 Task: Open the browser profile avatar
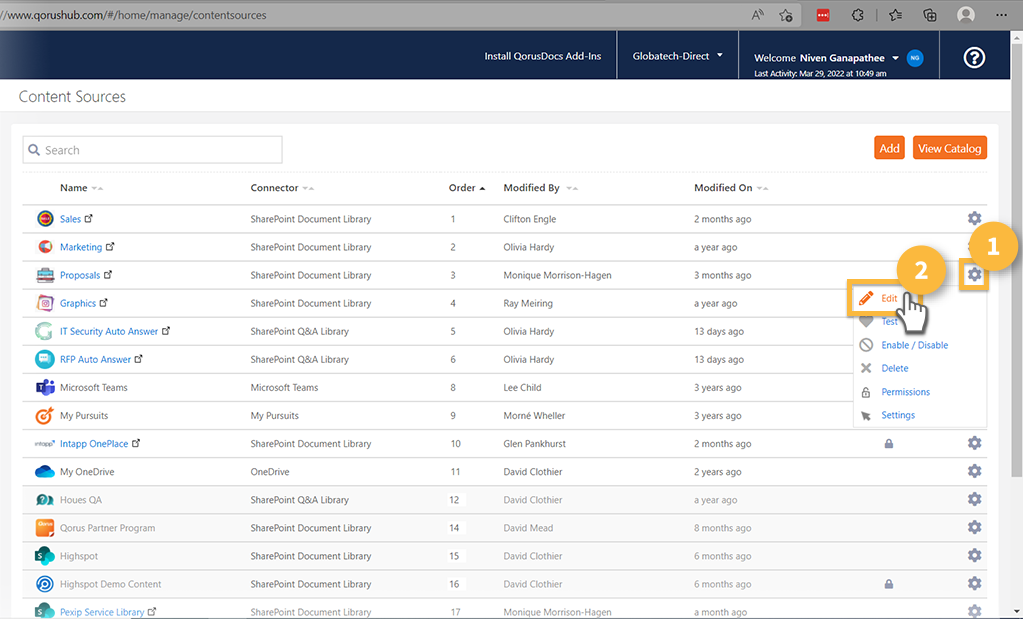[x=966, y=15]
